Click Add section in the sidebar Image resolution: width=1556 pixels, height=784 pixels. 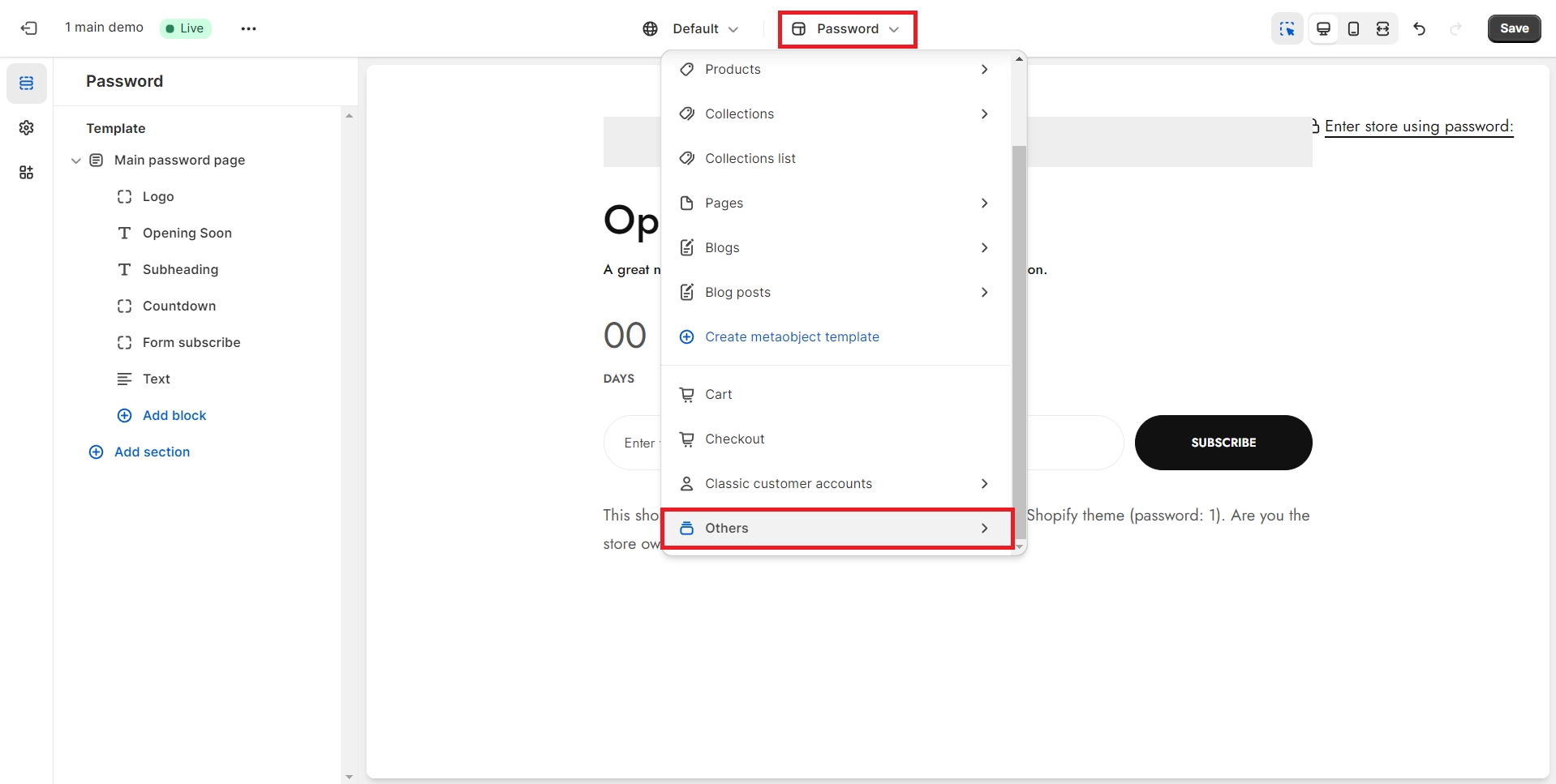(152, 452)
